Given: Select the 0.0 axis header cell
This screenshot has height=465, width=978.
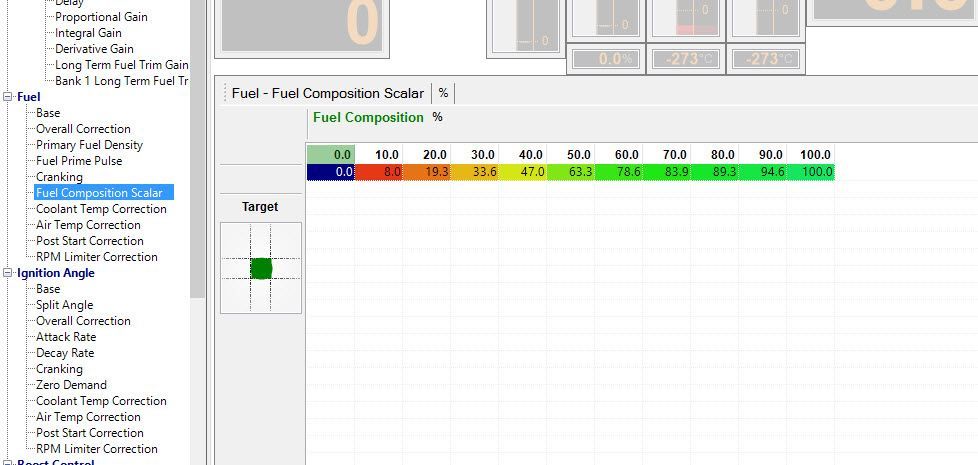Looking at the screenshot, I should (331, 155).
